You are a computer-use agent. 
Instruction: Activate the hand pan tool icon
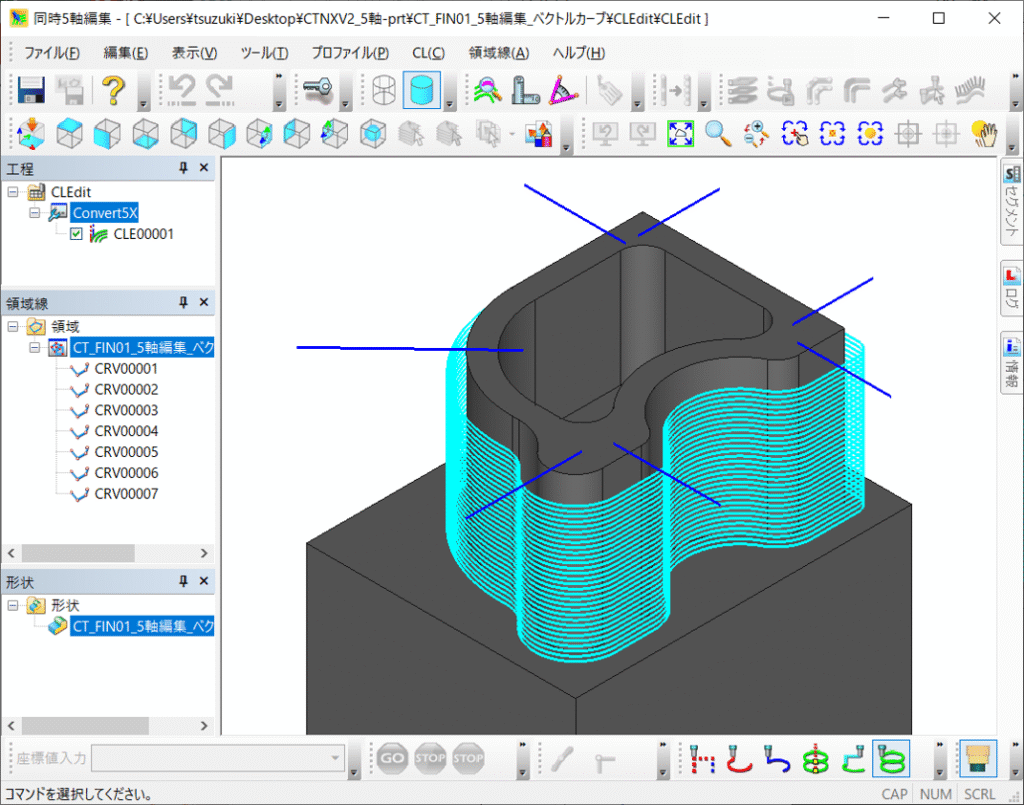click(984, 134)
